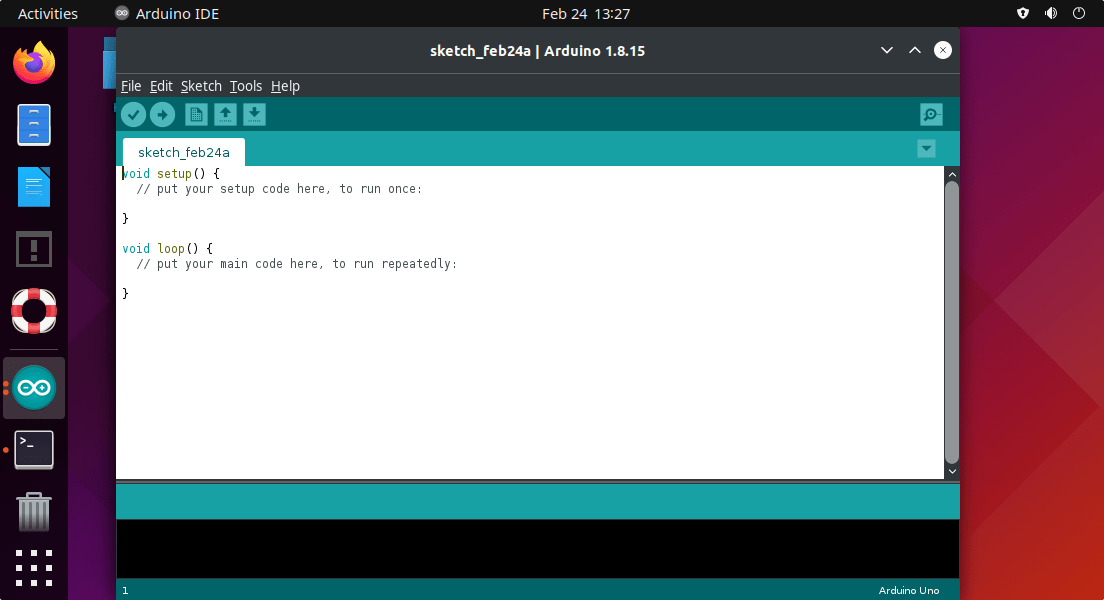Open the File menu
The width and height of the screenshot is (1104, 600).
131,86
